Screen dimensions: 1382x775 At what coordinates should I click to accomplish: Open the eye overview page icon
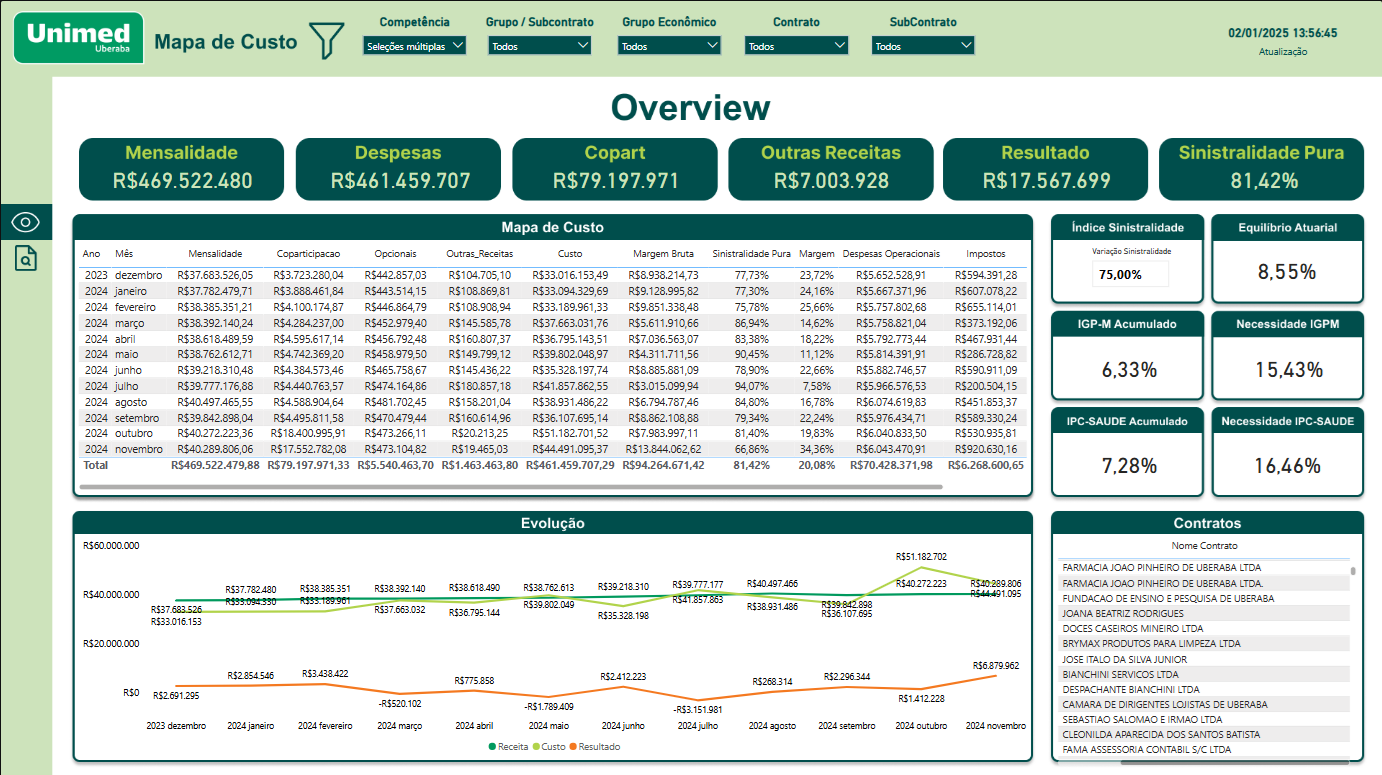pyautogui.click(x=26, y=222)
